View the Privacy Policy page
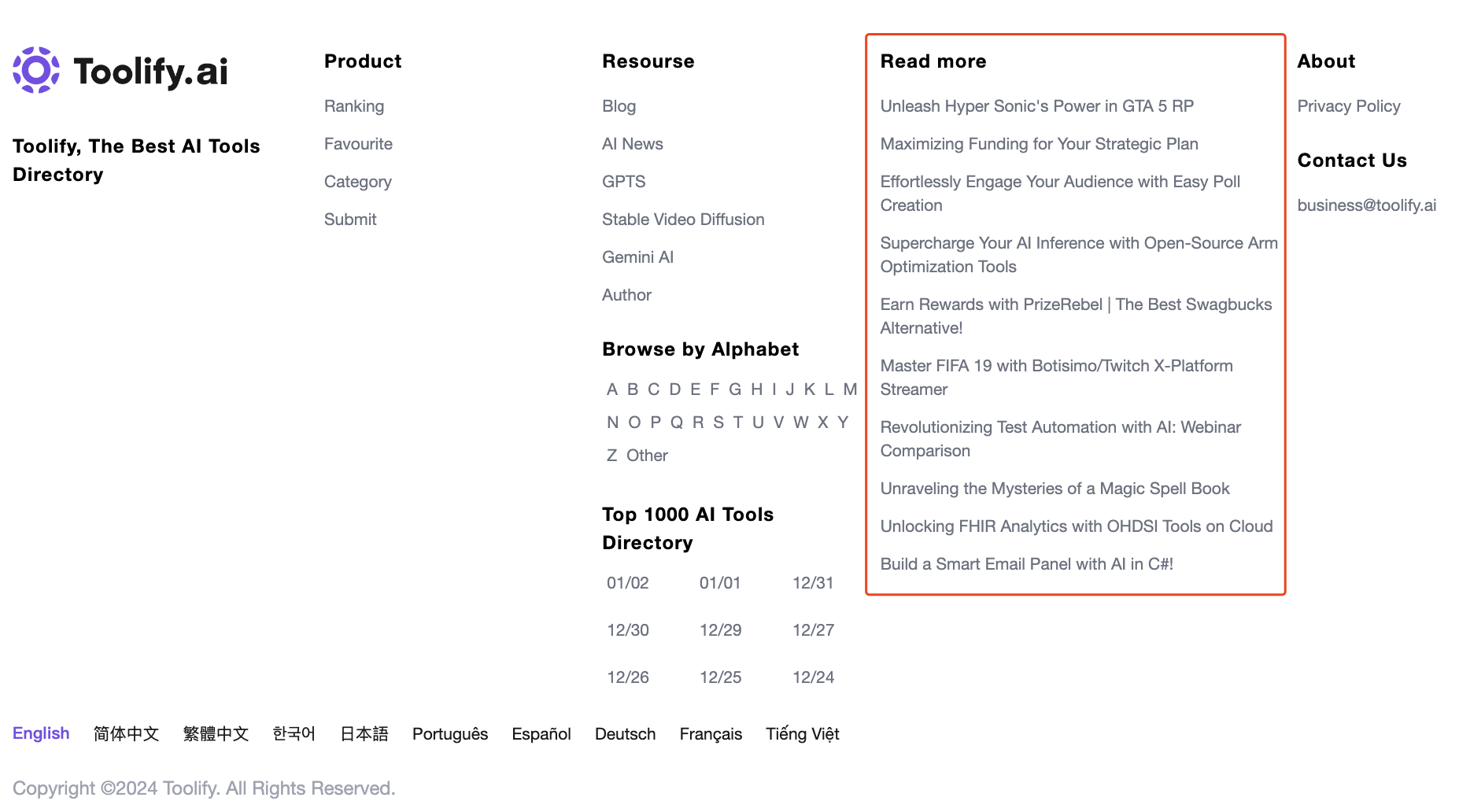1459x812 pixels. click(1349, 106)
